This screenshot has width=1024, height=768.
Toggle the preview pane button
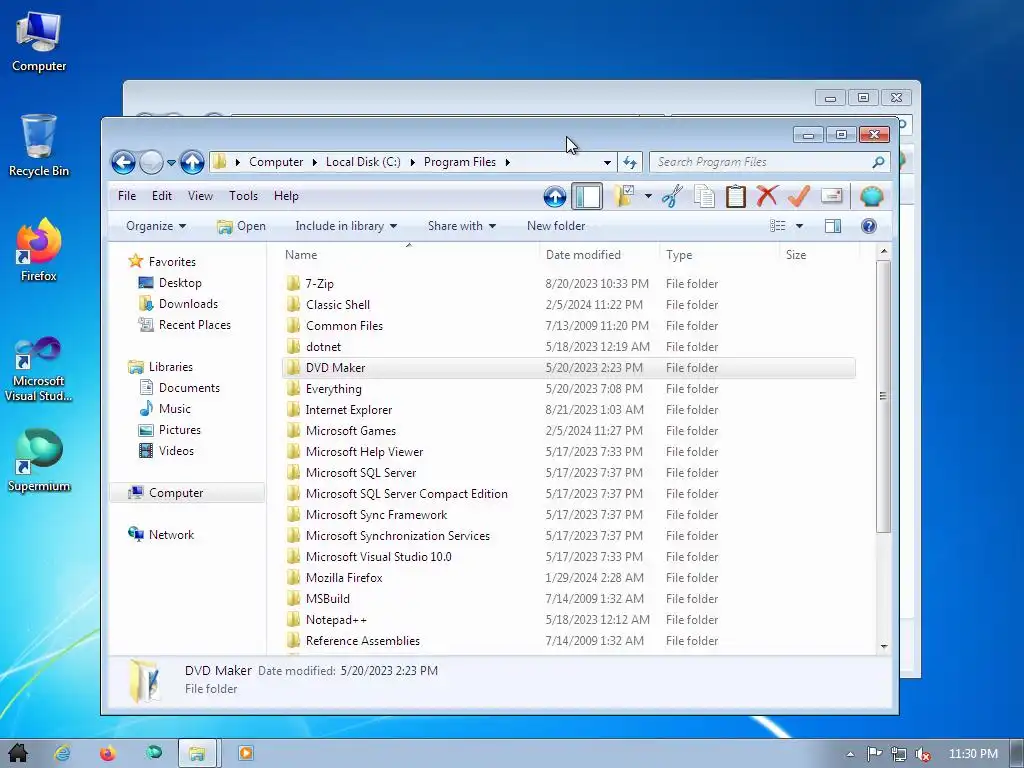(x=833, y=226)
